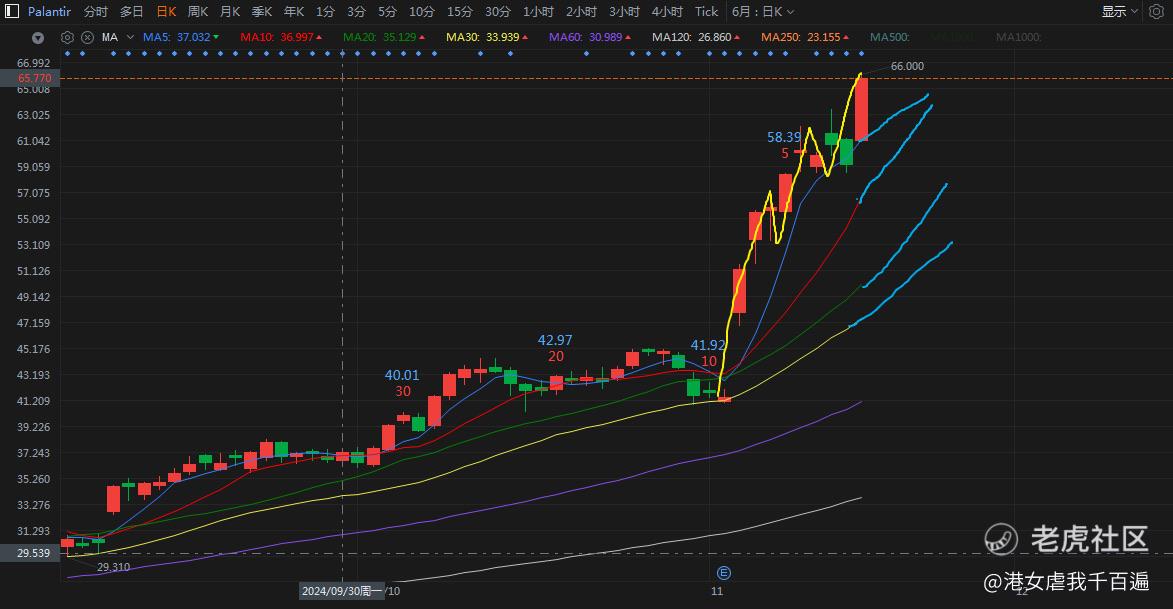Image resolution: width=1173 pixels, height=609 pixels.
Task: Click the 11 month label on time axis
Action: click(x=717, y=591)
